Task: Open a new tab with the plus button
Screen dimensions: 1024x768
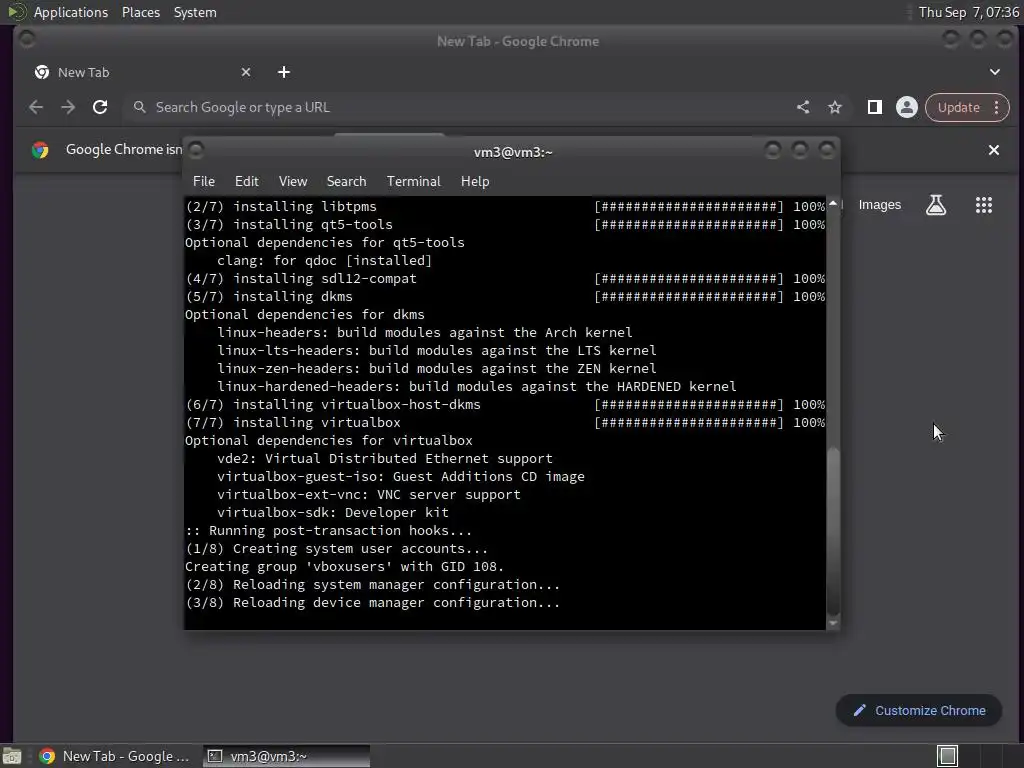Action: coord(283,72)
